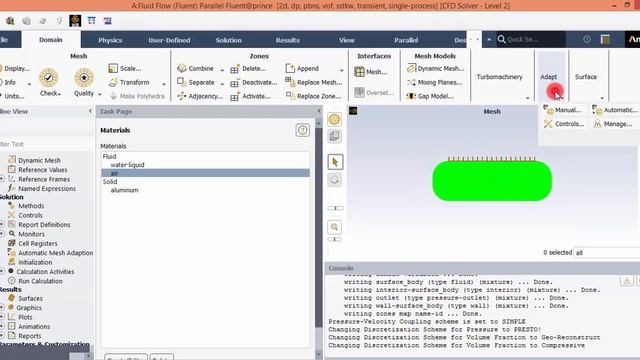Open Manual adaption dialog
The height and width of the screenshot is (360, 640).
(562, 110)
